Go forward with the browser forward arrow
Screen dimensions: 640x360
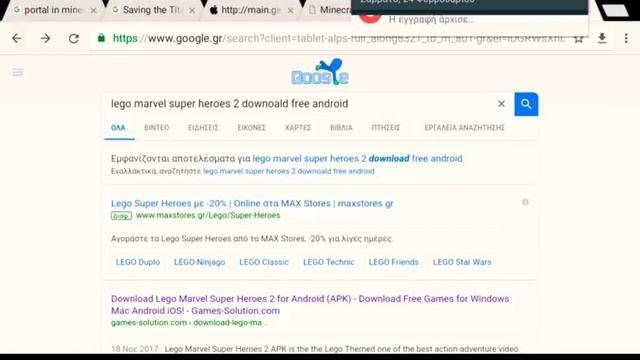45,38
